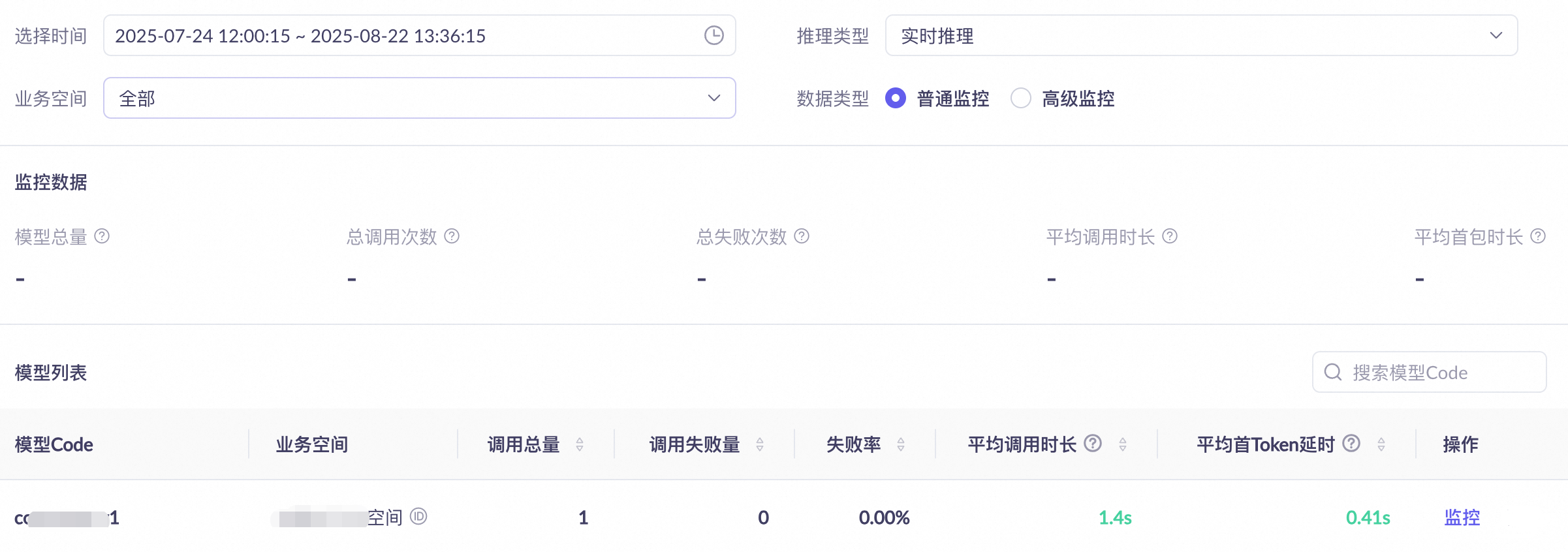Click help icon in 平均首Token延时 header
This screenshot has width=1568, height=552.
tap(1351, 444)
